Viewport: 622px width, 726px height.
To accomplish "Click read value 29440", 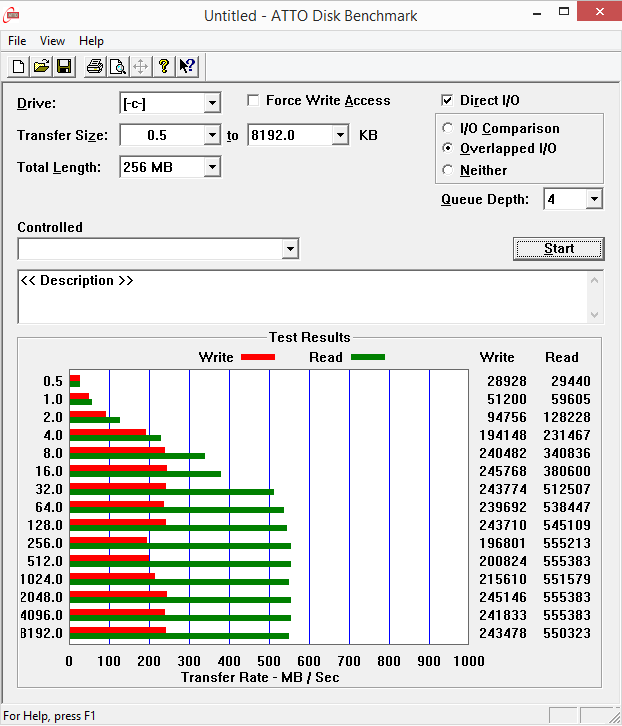I will click(x=571, y=381).
